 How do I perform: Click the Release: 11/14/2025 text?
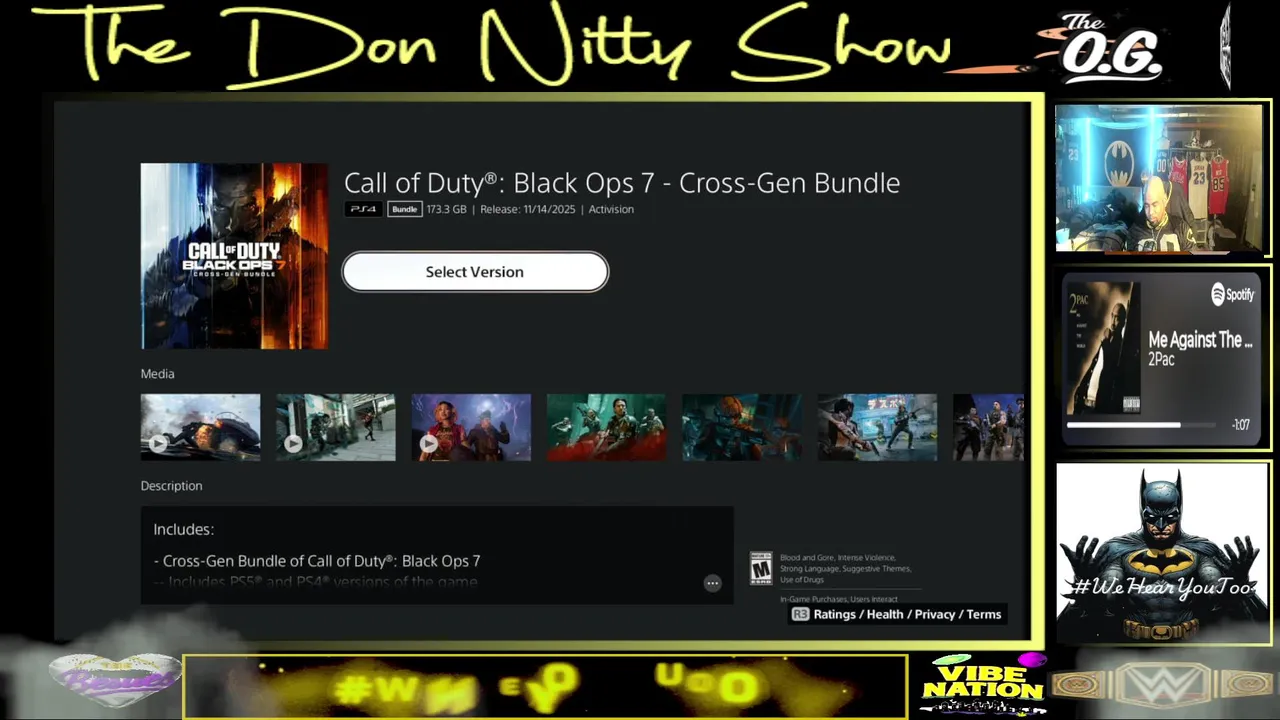click(x=528, y=209)
